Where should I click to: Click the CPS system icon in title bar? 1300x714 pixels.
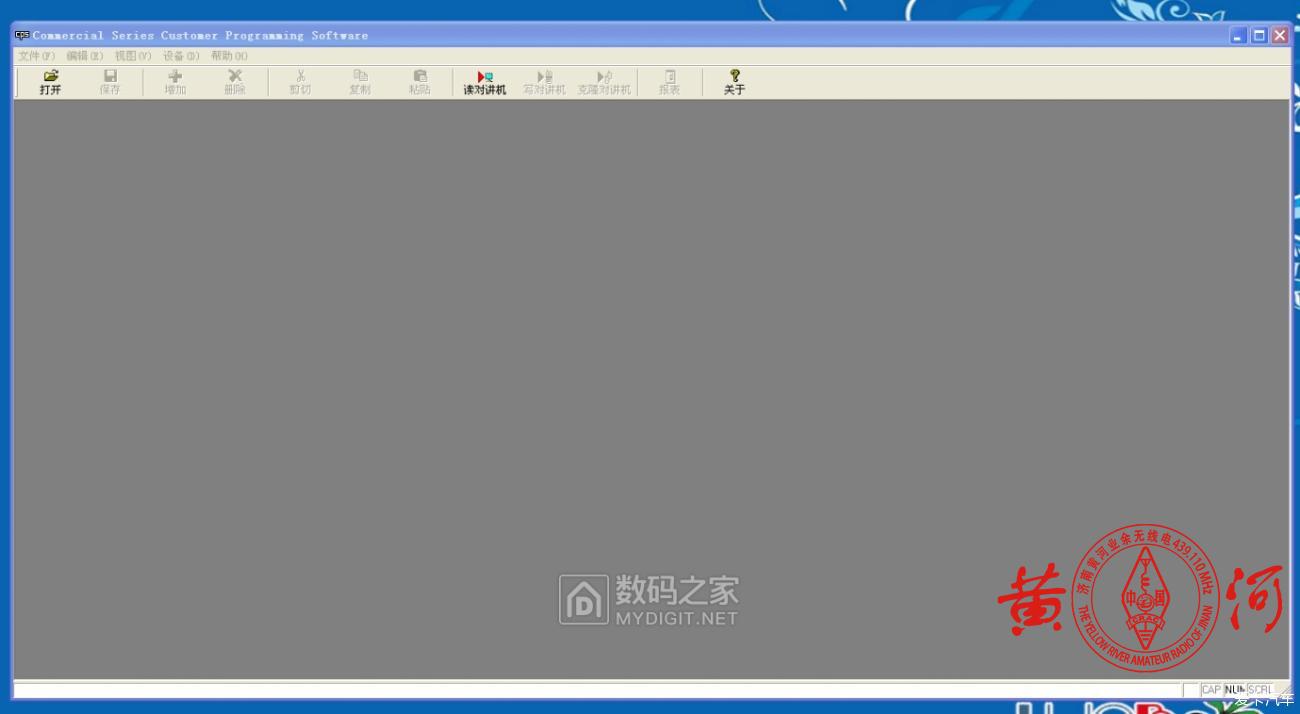click(20, 34)
